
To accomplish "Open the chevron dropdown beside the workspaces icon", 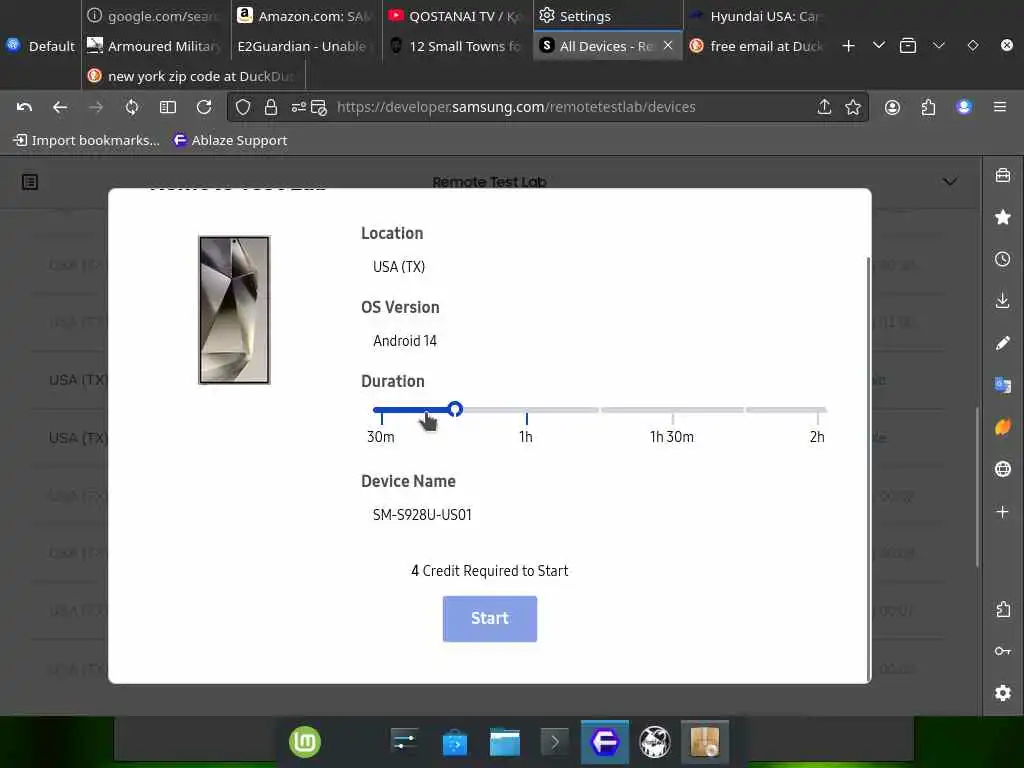I will coord(939,45).
